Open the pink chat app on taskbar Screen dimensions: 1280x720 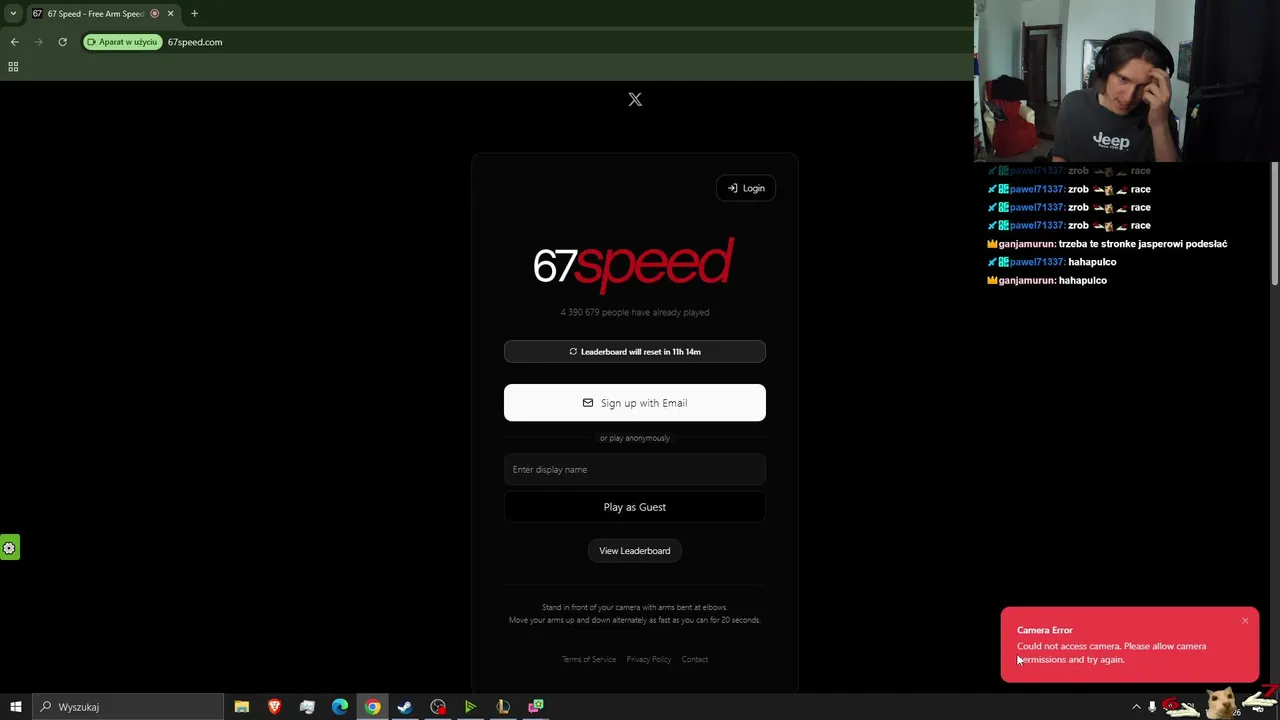(536, 707)
